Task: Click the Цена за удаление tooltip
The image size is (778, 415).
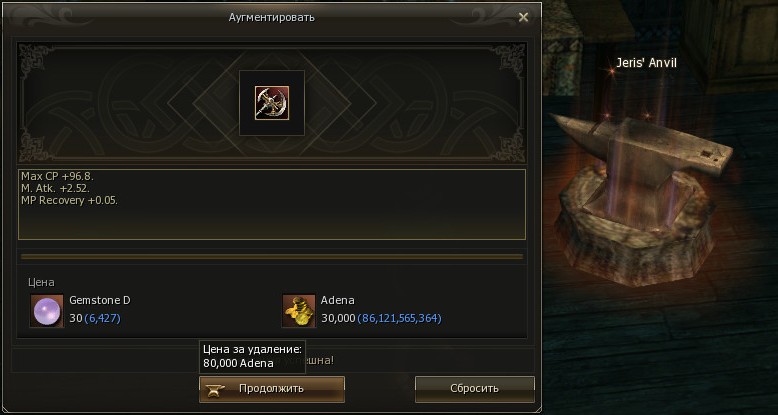Action: [253, 356]
